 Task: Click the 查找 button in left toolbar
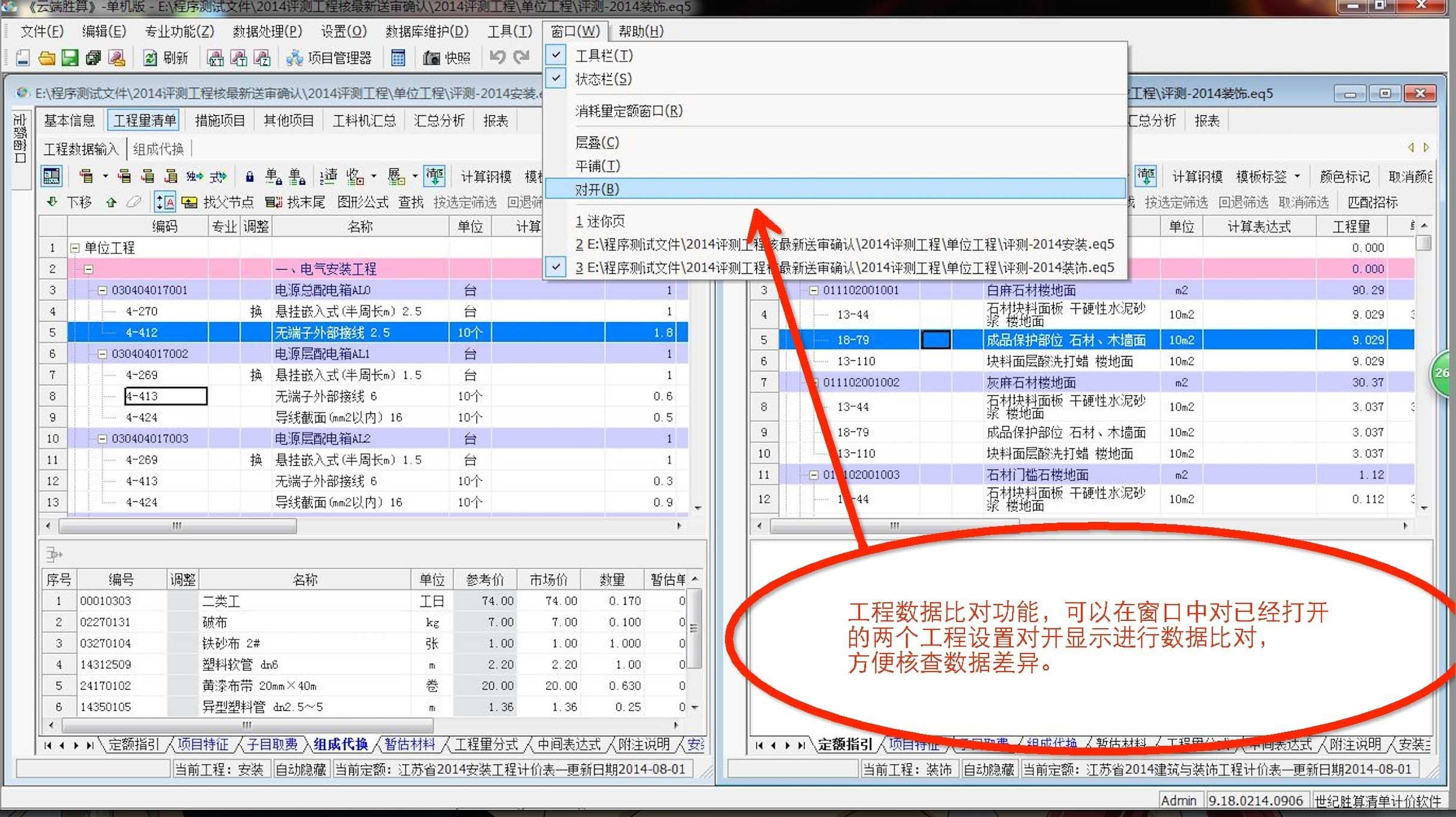[x=411, y=202]
